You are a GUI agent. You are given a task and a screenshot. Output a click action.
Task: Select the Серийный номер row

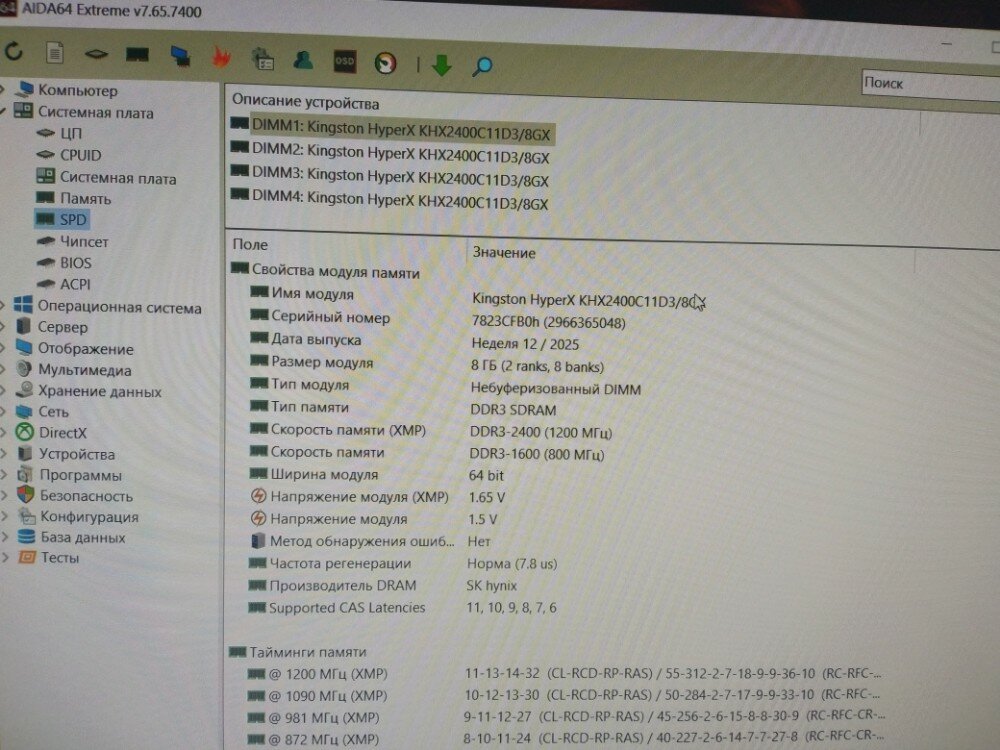pos(438,320)
